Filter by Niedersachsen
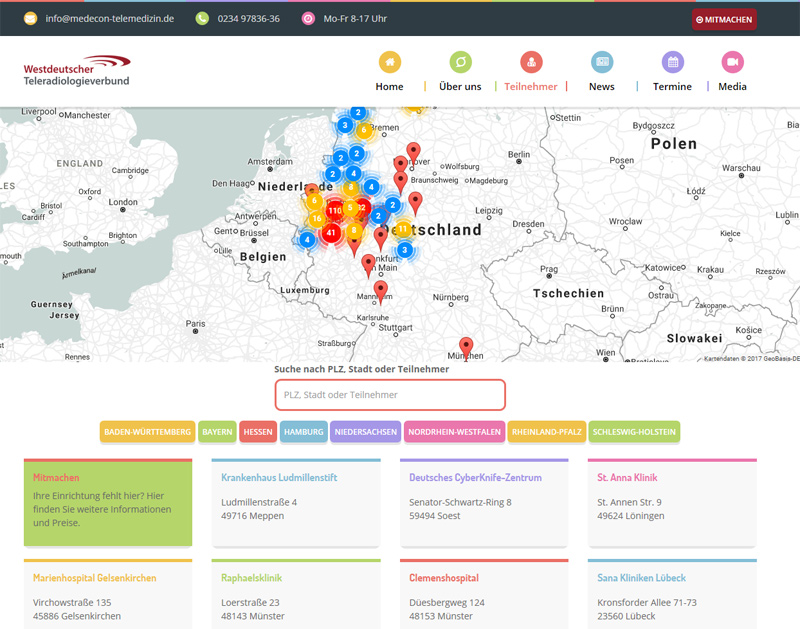 tap(365, 432)
